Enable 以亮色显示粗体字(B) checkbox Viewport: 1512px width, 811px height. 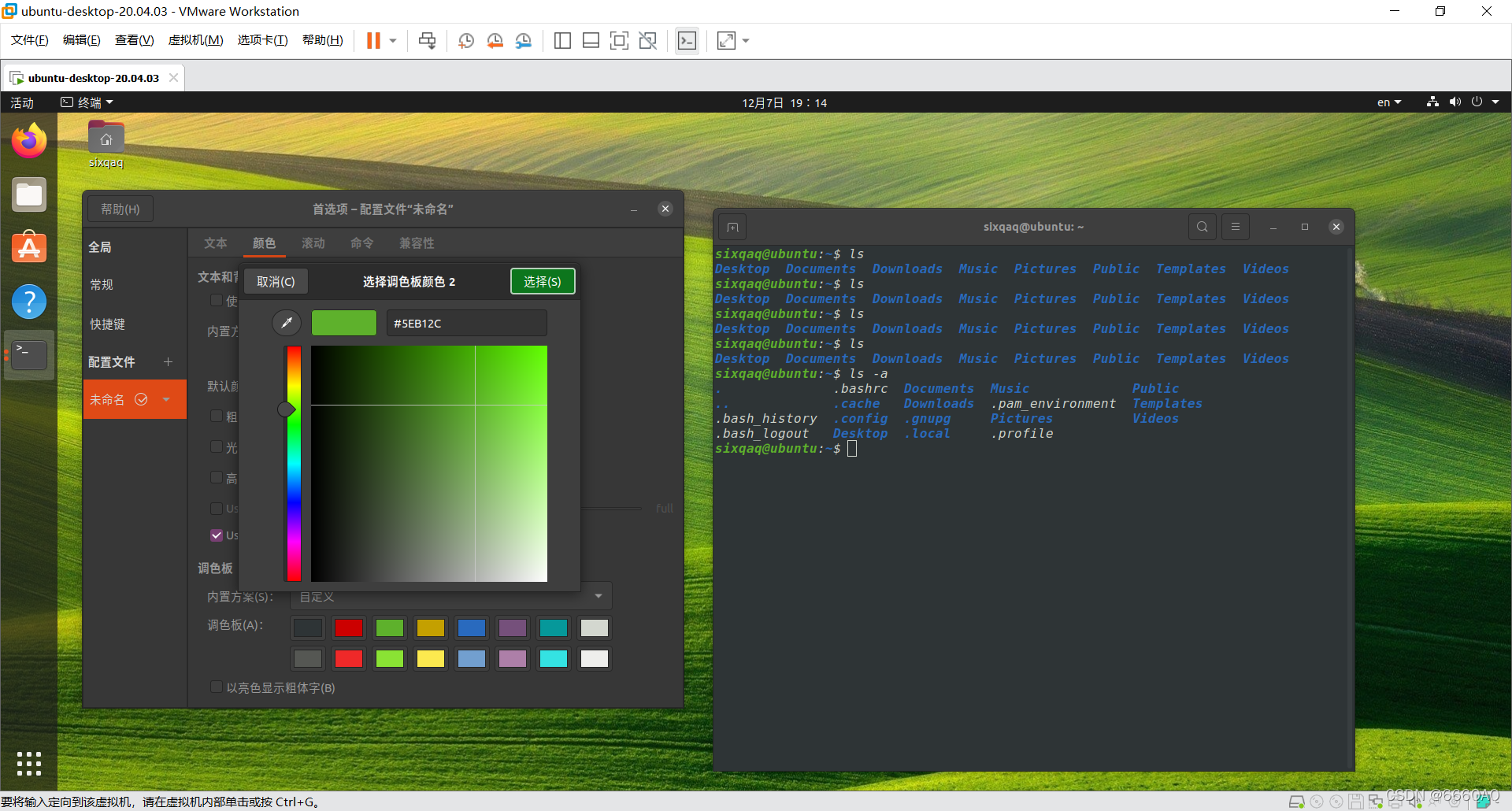coord(217,687)
